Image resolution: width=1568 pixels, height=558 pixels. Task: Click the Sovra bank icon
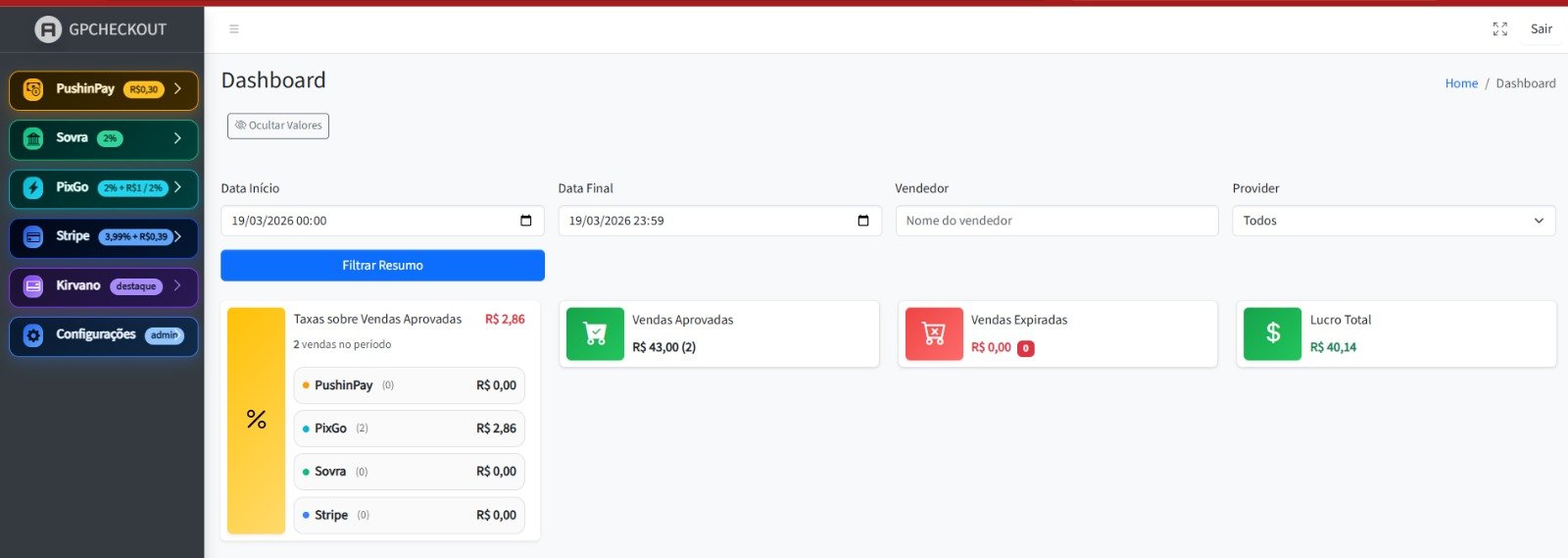click(x=33, y=138)
